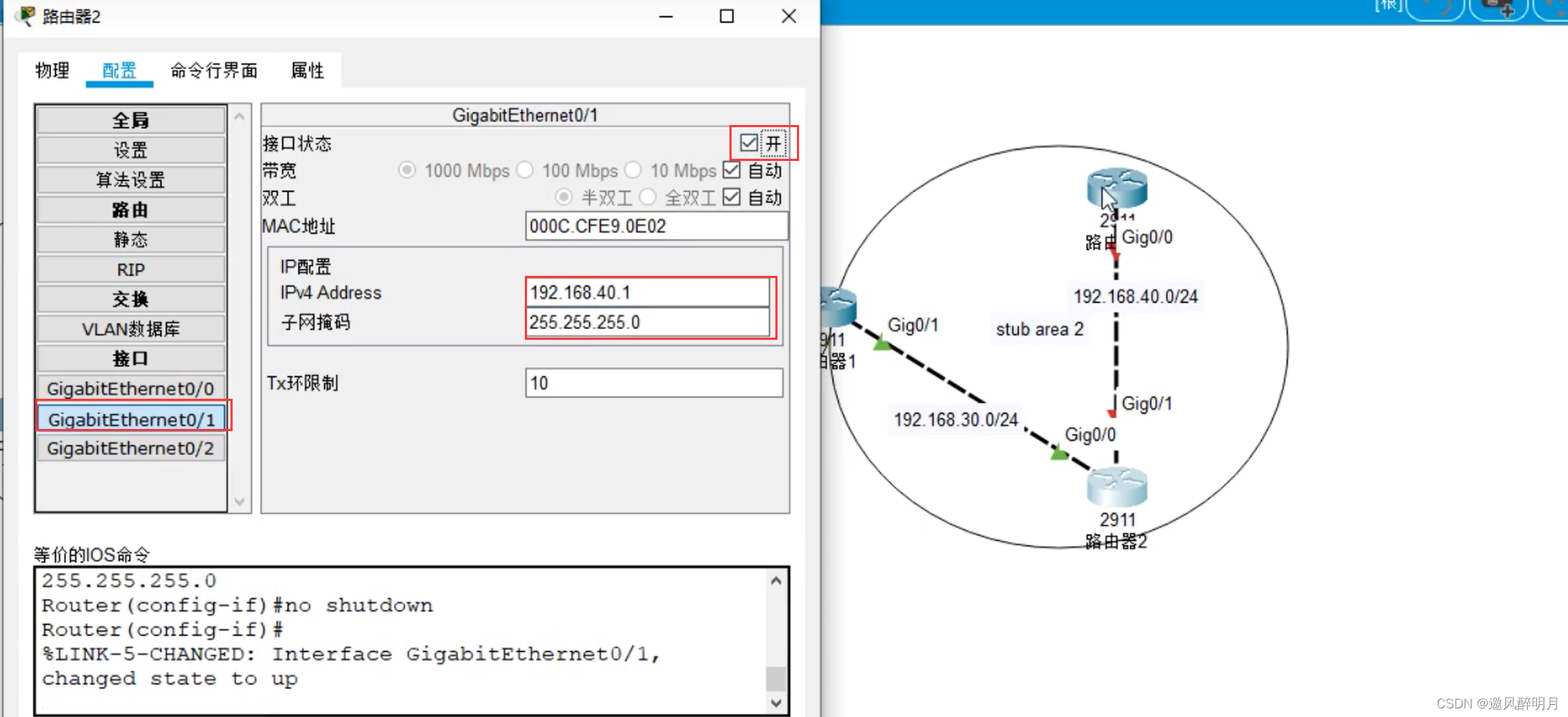Expand the 路由 section in sidebar
1568x717 pixels.
tap(131, 210)
